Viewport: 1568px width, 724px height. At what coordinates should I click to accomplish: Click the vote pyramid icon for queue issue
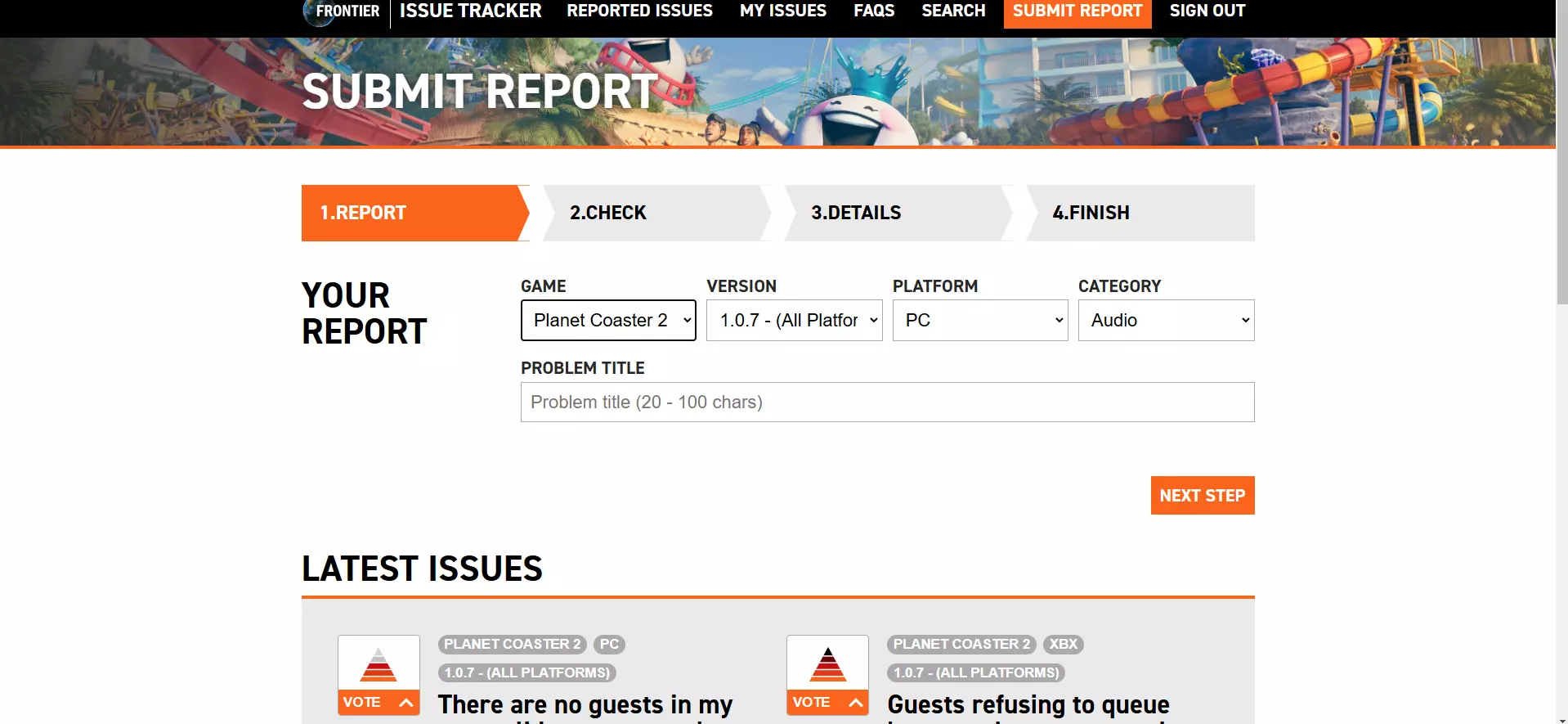click(x=828, y=664)
